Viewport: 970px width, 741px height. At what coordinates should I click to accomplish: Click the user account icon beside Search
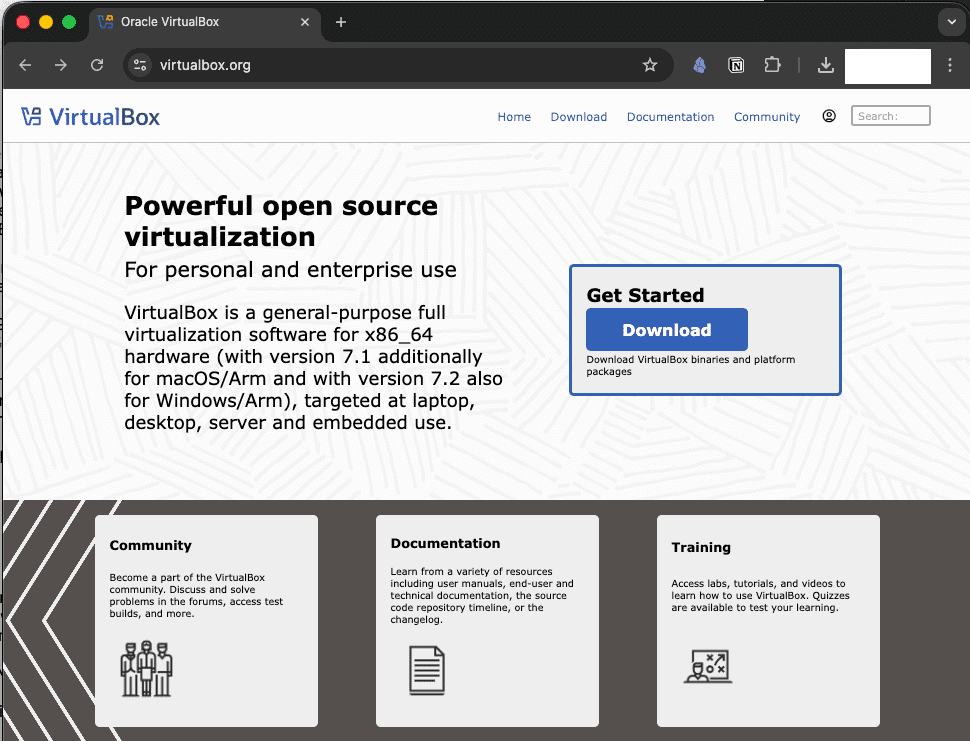click(x=829, y=116)
